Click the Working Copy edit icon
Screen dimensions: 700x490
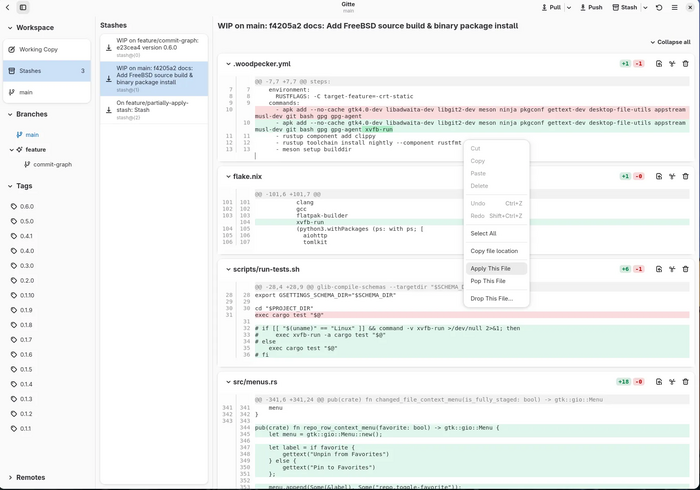pos(12,50)
